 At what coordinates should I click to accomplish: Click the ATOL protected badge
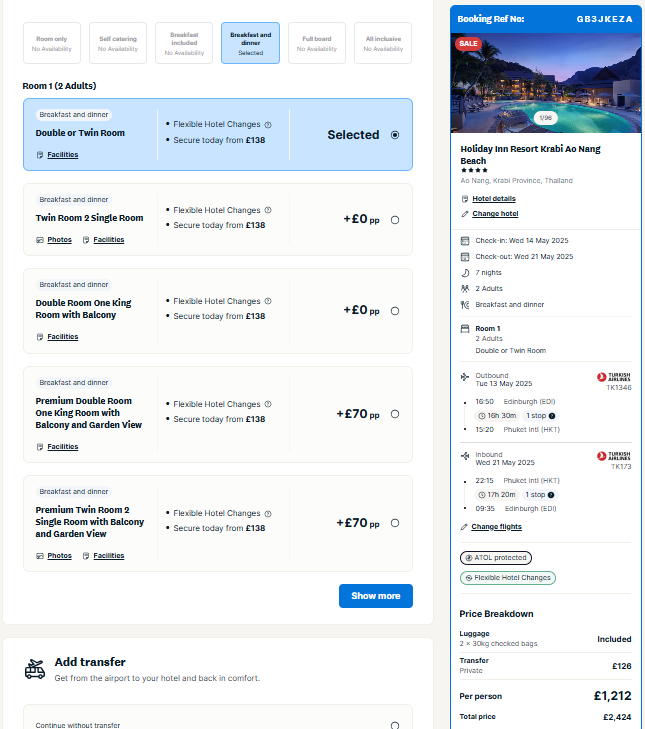[x=496, y=557]
